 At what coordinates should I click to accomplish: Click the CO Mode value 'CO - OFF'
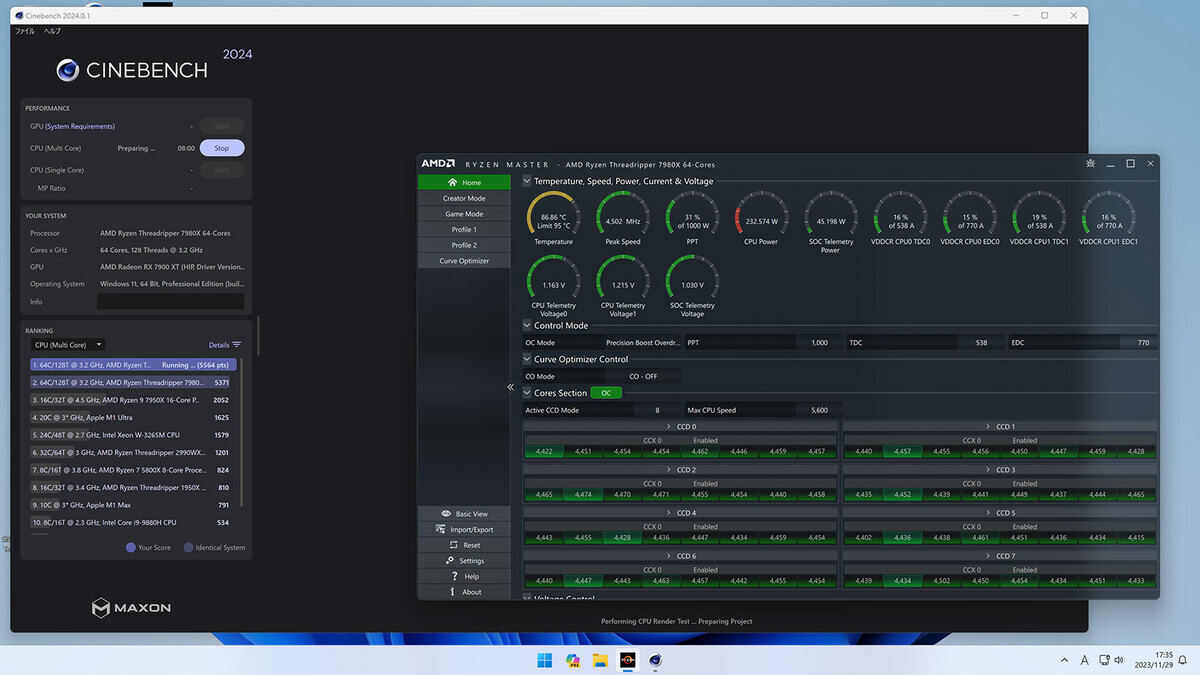(643, 376)
